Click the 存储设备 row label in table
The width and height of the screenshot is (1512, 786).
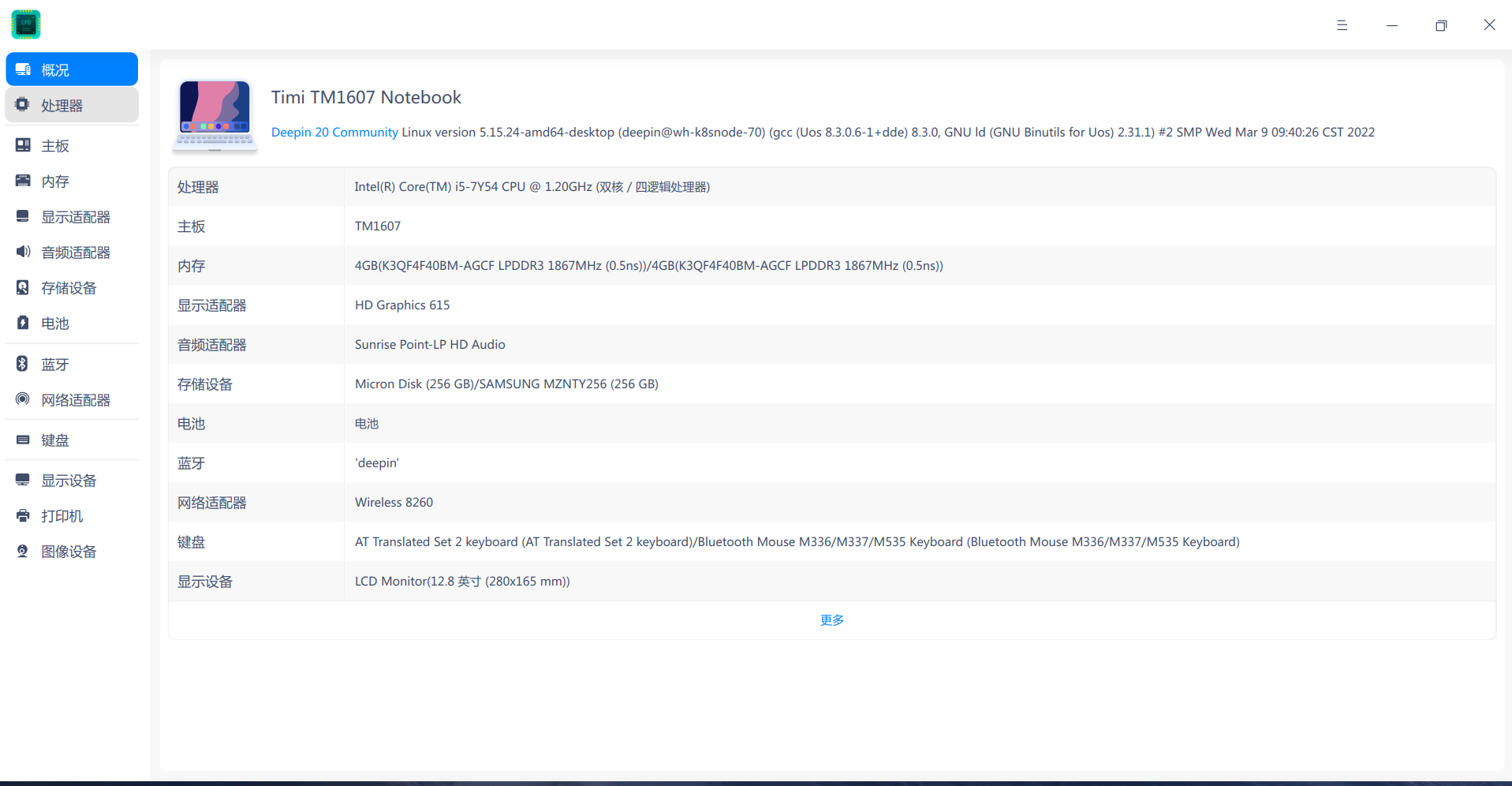205,384
